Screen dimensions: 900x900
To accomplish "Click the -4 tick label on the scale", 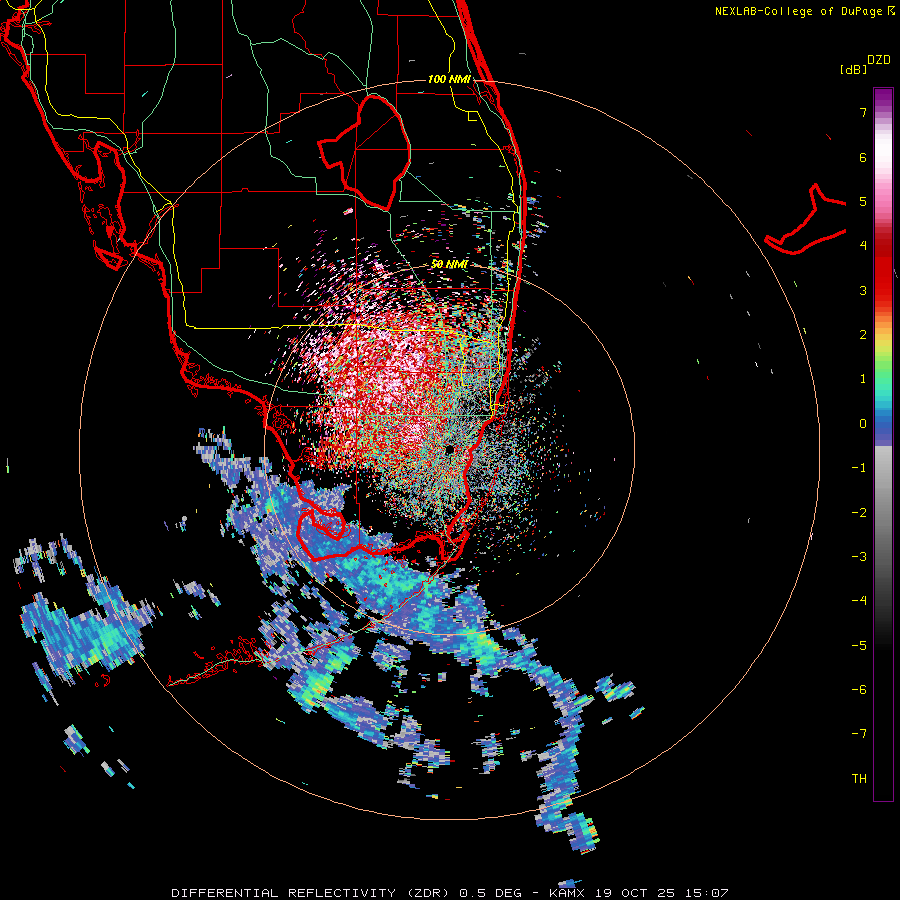I will (x=859, y=601).
